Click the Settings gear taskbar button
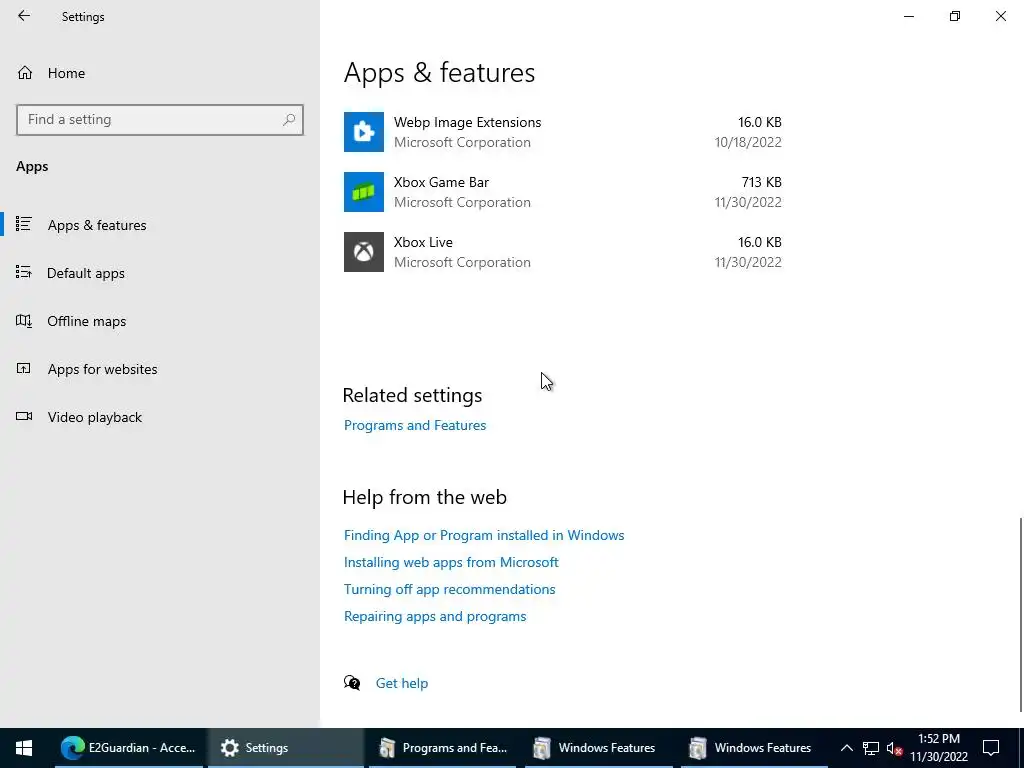 click(285, 748)
